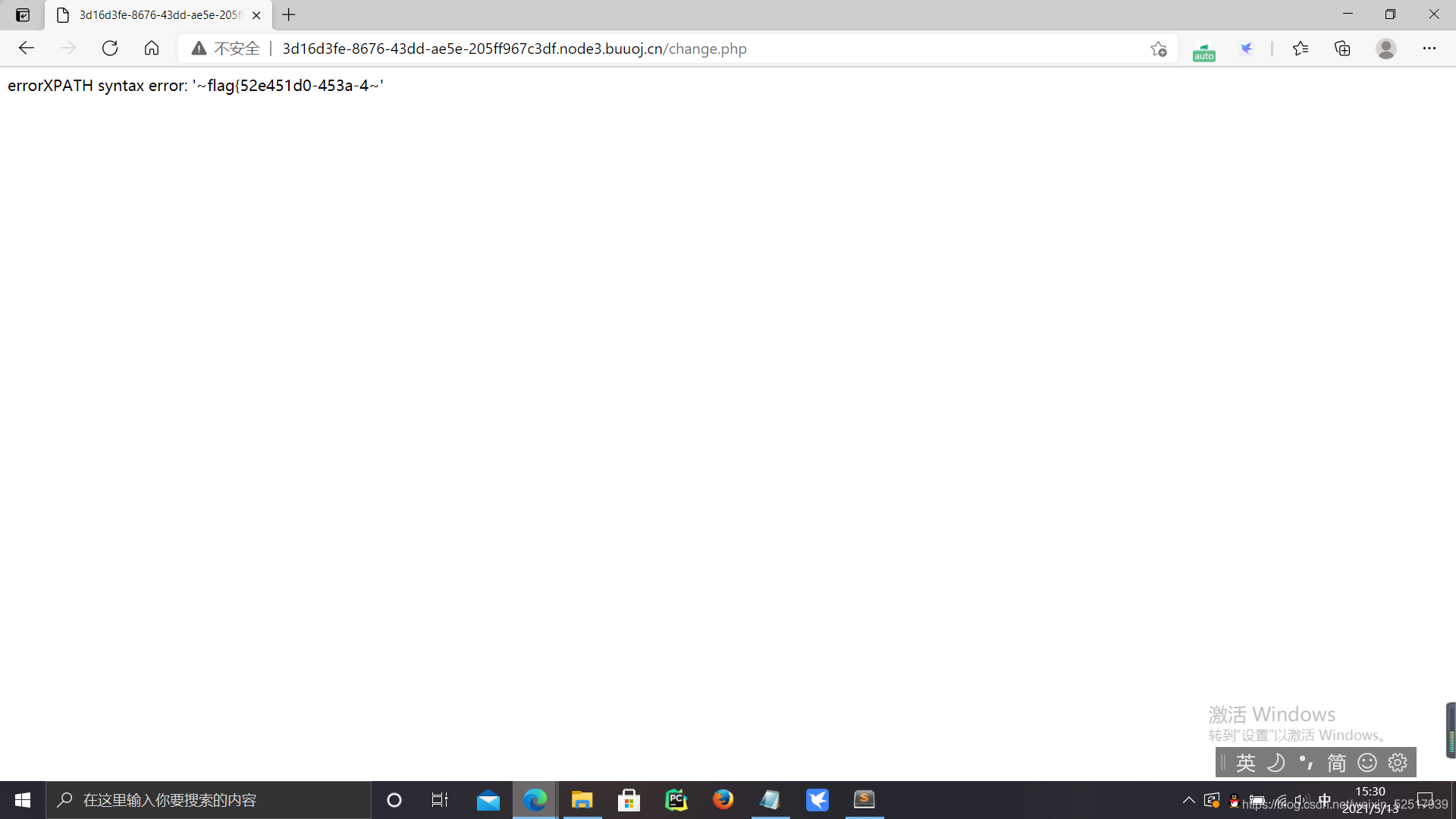Close the 3d16d3fe tab
The image size is (1456, 819).
pyautogui.click(x=256, y=15)
